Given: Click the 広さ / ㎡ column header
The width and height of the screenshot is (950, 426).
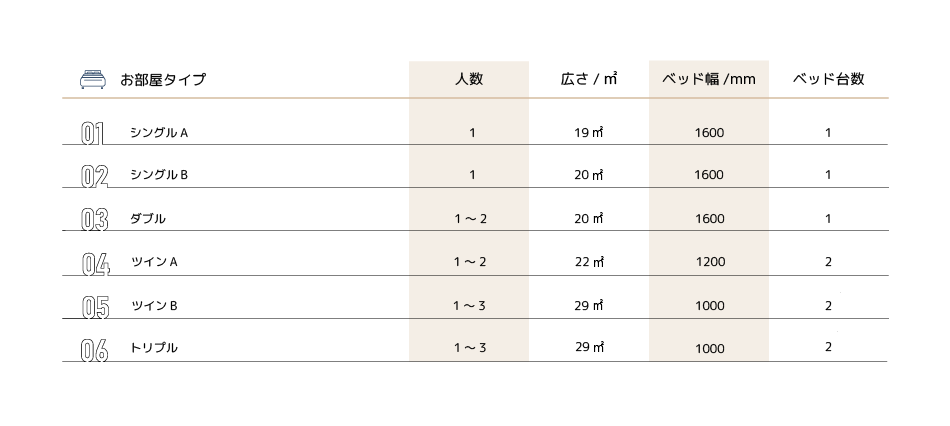Looking at the screenshot, I should point(589,79).
